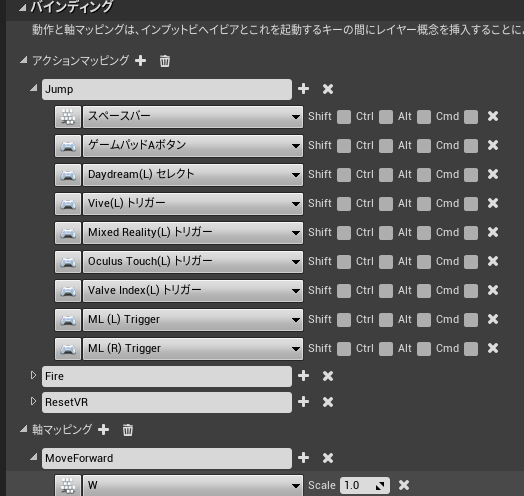Open the W key dropdown
The width and height of the screenshot is (524, 496).
[x=193, y=485]
